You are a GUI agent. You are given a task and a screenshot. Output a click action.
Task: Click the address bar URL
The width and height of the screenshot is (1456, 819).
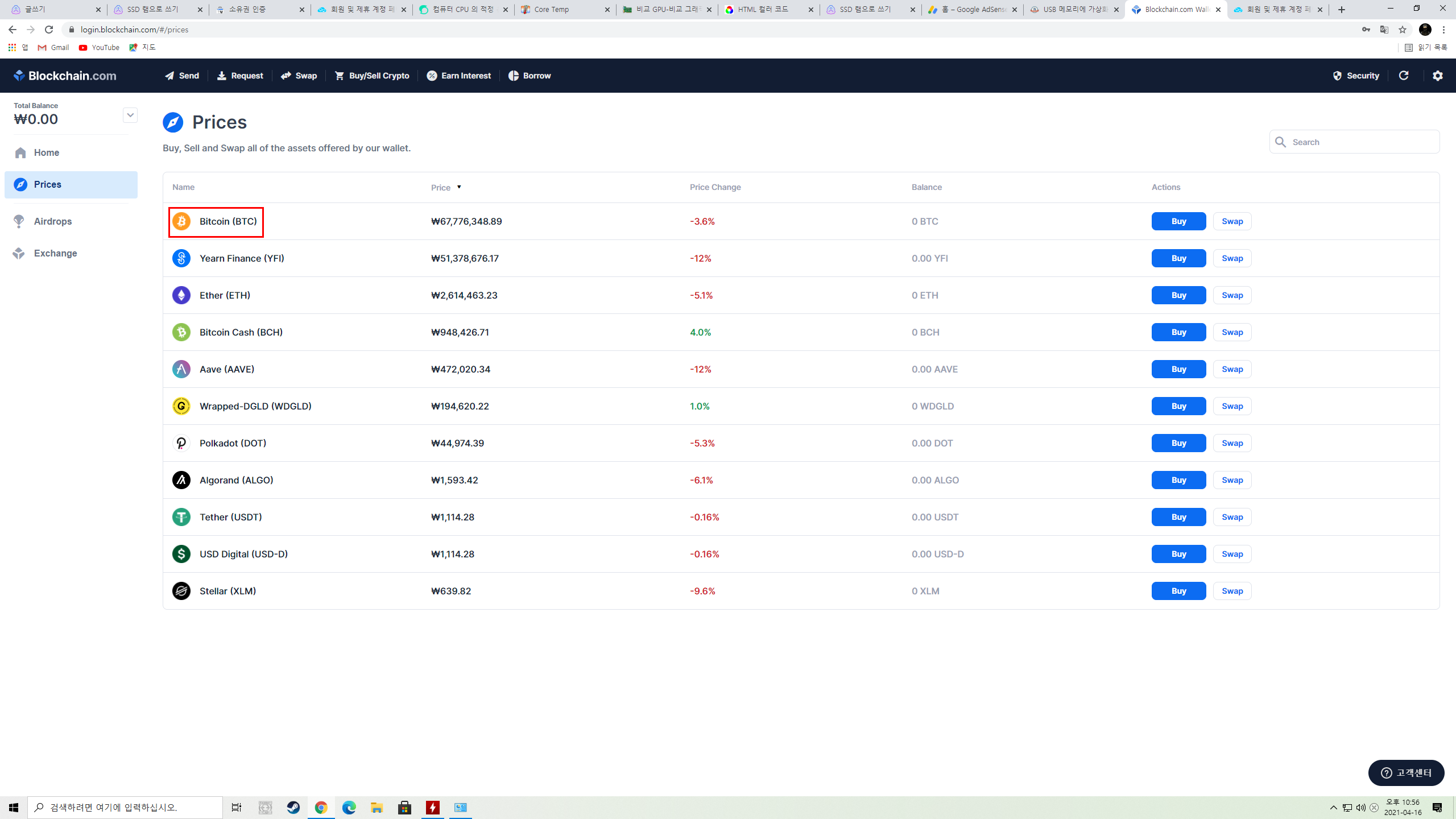[134, 30]
